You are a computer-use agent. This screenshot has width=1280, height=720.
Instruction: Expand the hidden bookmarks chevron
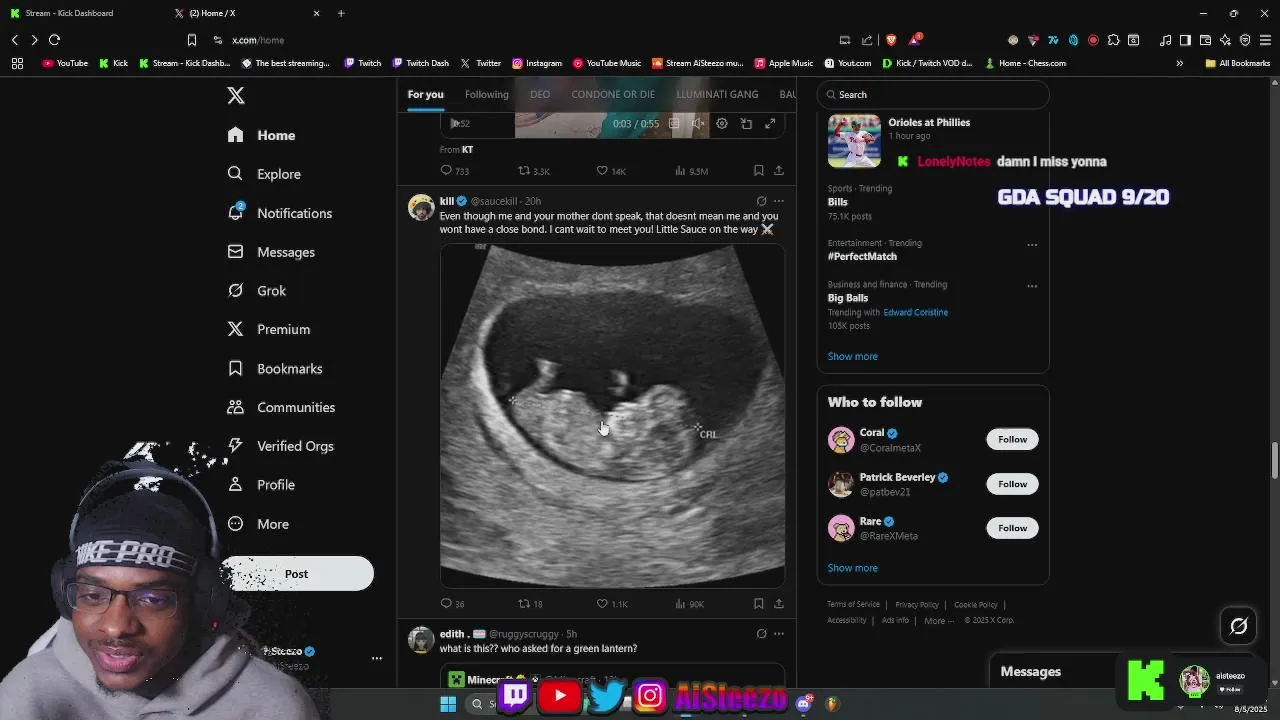[1179, 63]
